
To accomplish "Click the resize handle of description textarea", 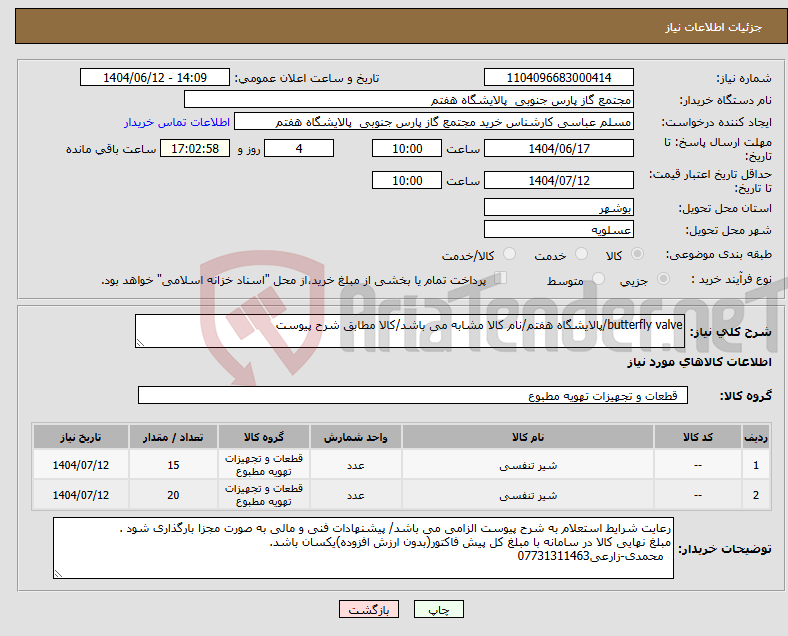I will tap(140, 343).
